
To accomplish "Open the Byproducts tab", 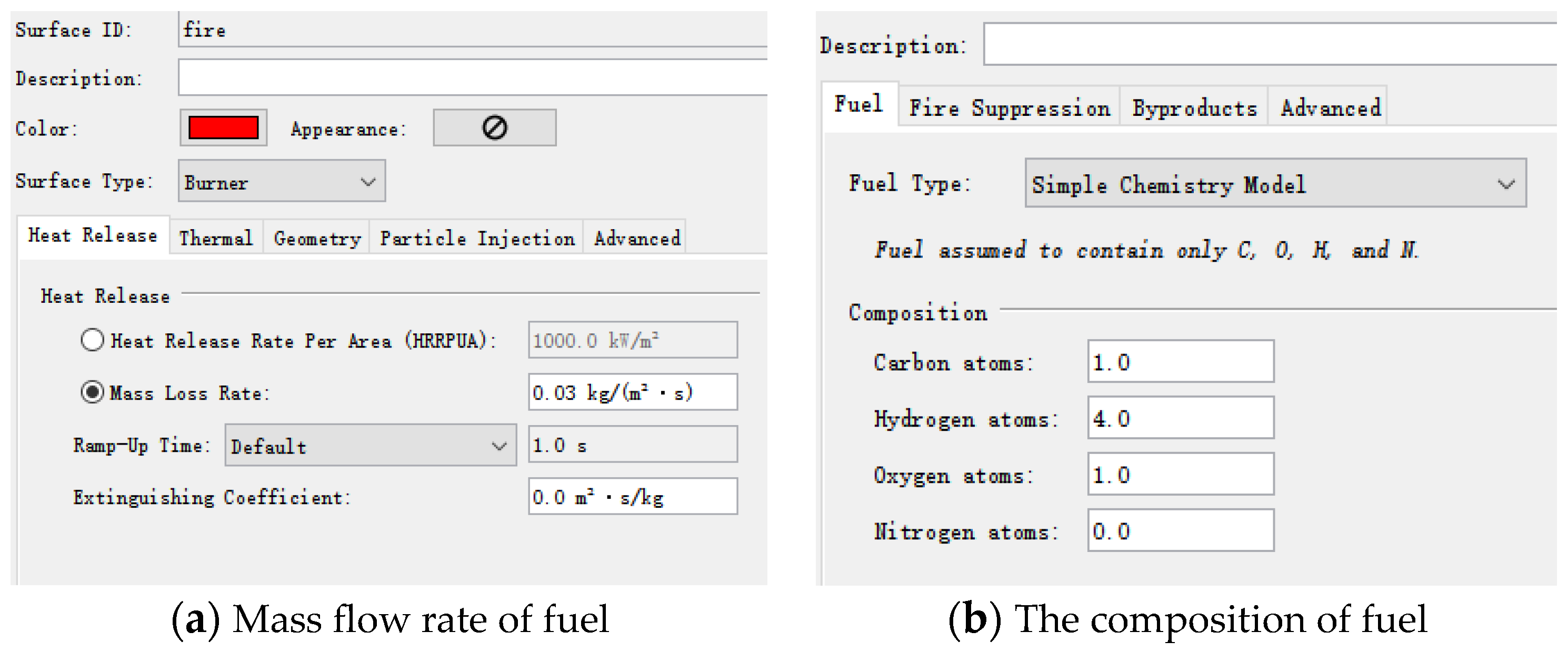I will coord(1194,108).
